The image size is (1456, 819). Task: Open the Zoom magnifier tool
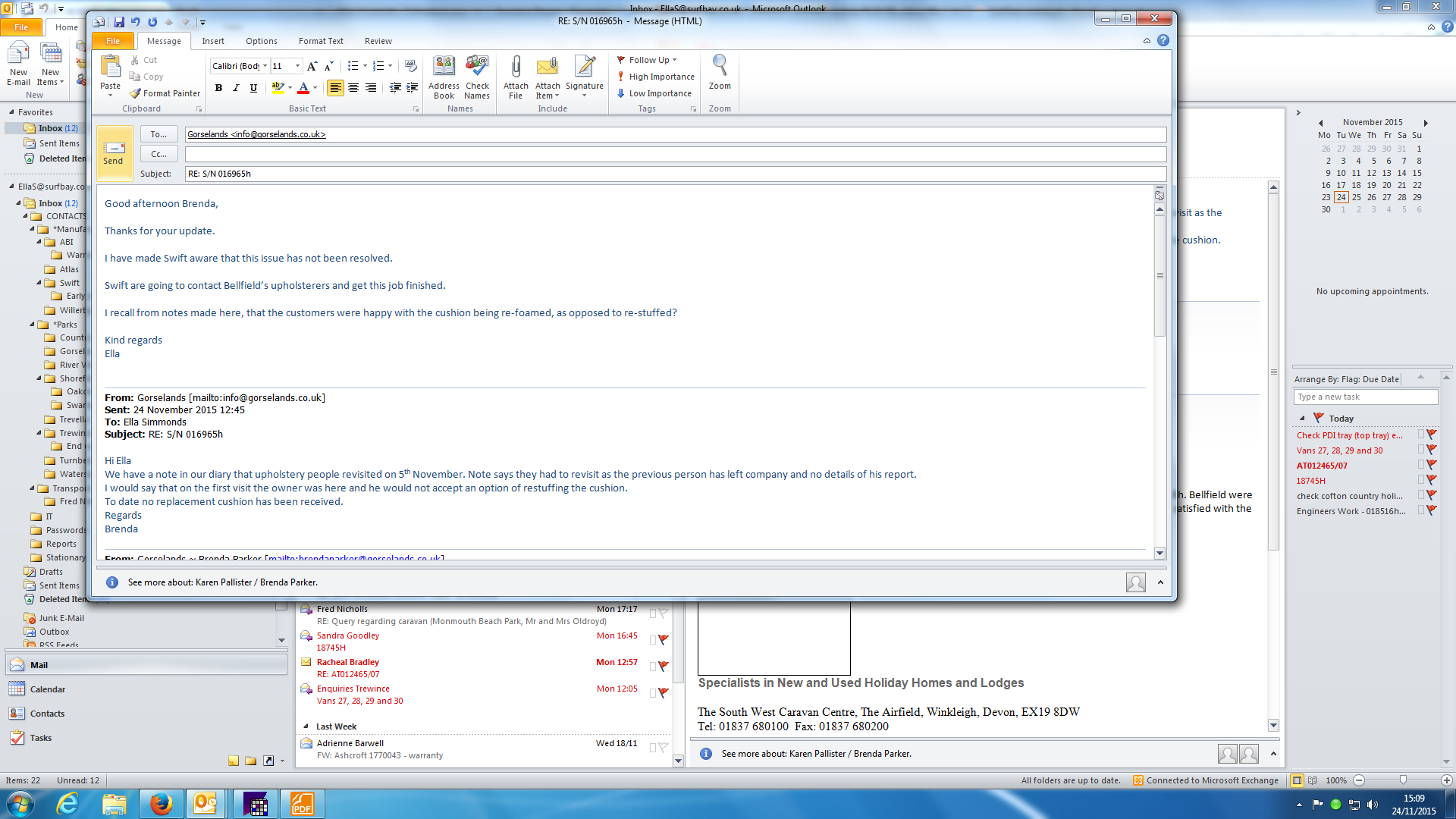(x=720, y=73)
